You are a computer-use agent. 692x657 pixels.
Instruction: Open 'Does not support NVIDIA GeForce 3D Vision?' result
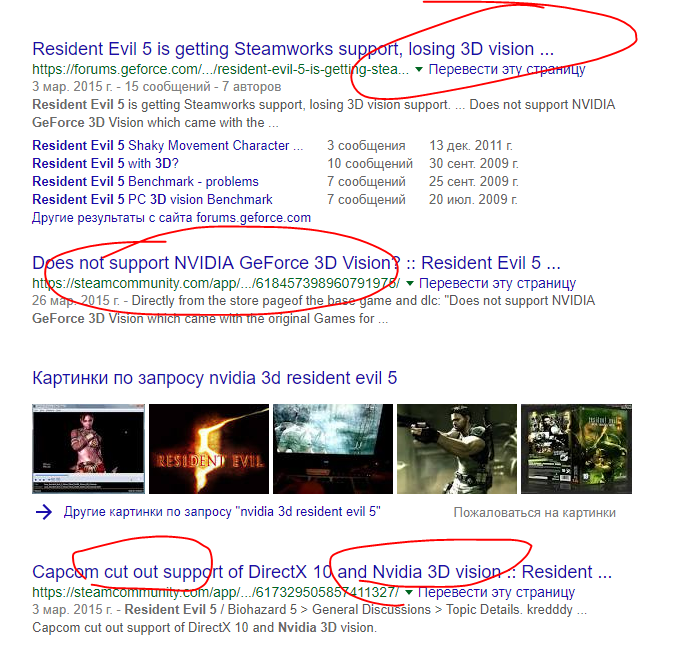point(296,263)
